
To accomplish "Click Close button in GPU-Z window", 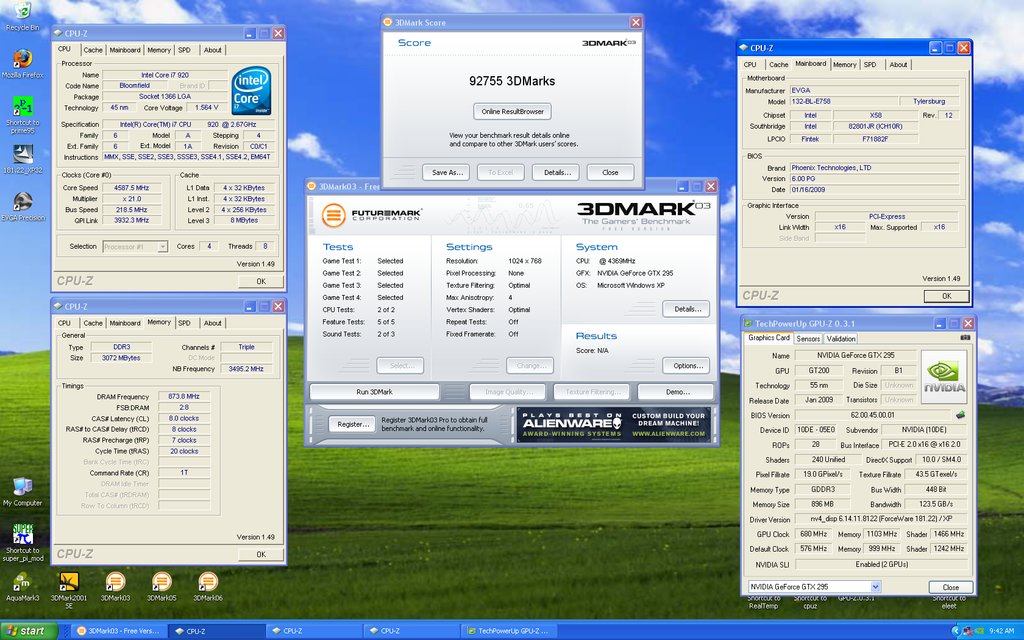I will pos(950,587).
